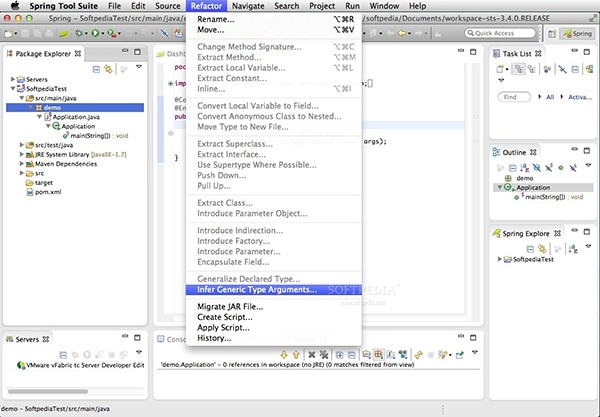Toggle Hide Local Types in Outline view

coord(573,168)
